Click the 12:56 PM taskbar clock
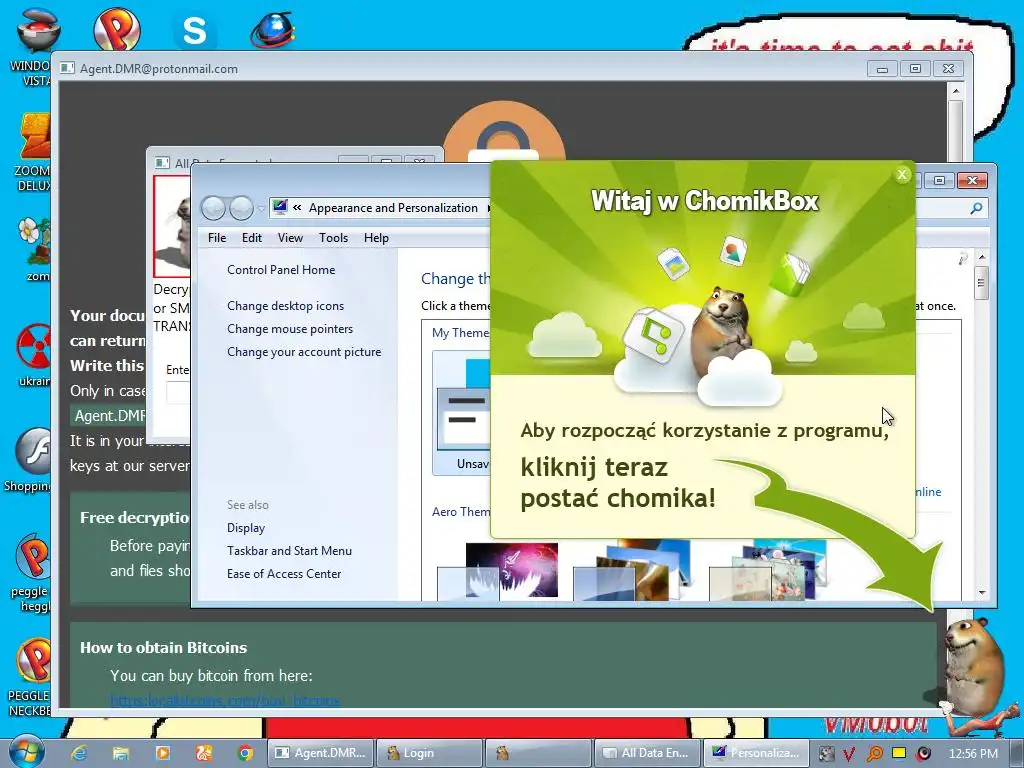 point(973,754)
